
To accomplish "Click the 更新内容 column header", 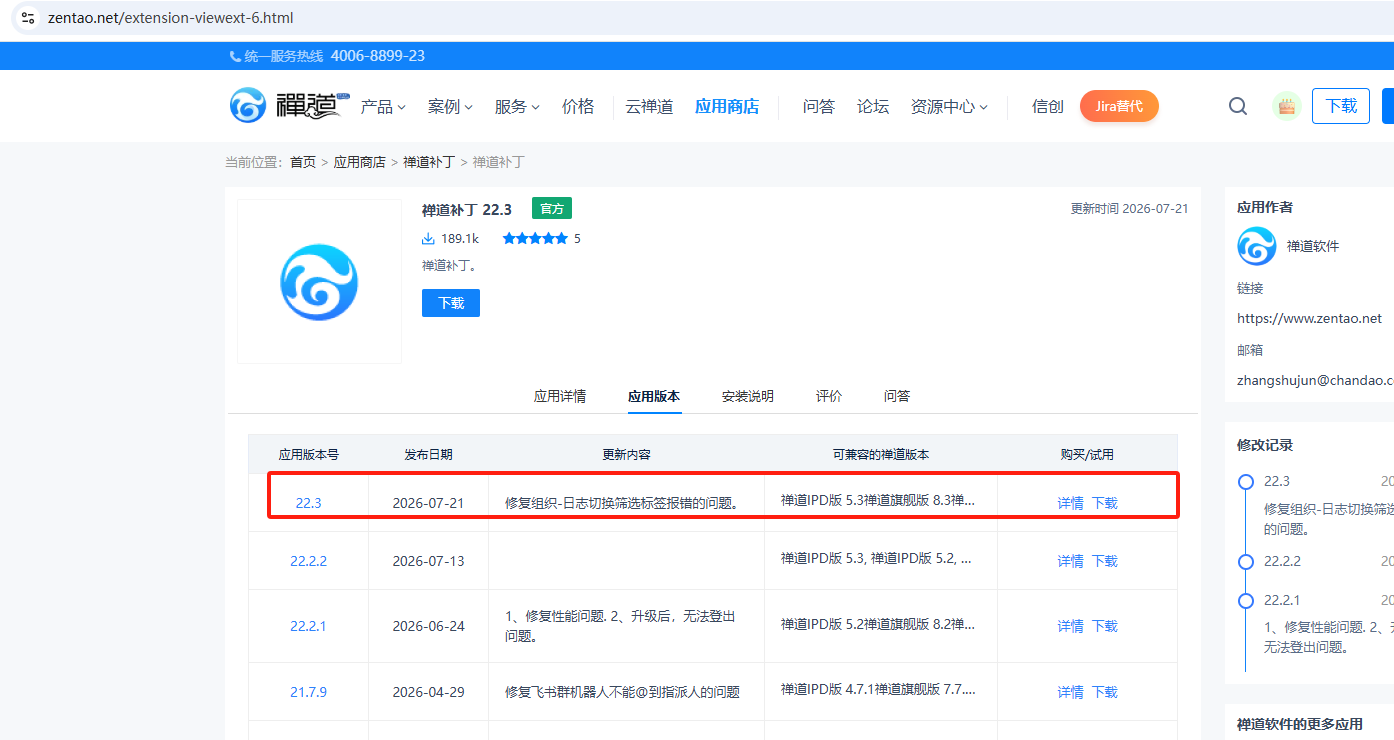I will 626,454.
